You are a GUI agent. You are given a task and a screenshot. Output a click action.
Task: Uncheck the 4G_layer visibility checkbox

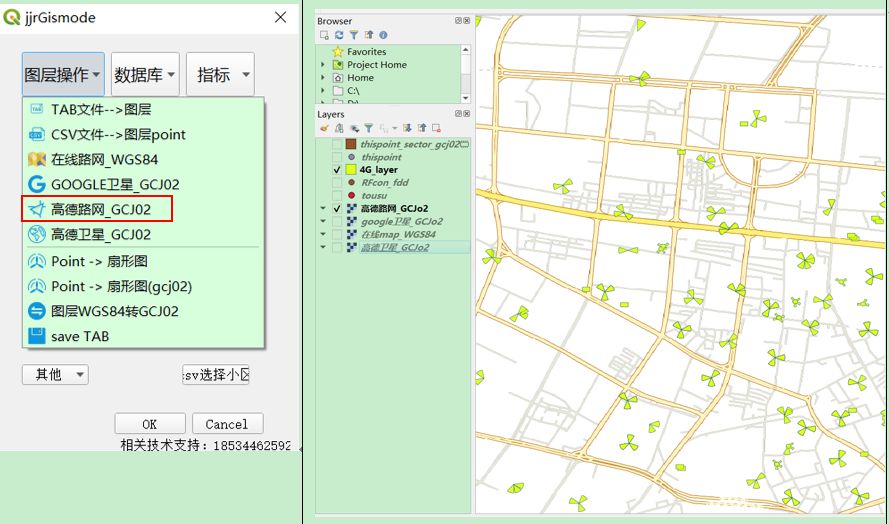coord(337,170)
